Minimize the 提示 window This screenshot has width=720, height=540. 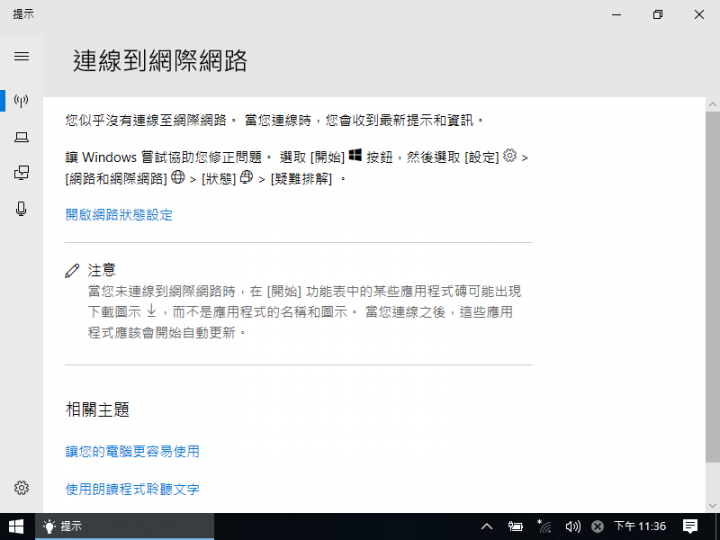[x=616, y=15]
